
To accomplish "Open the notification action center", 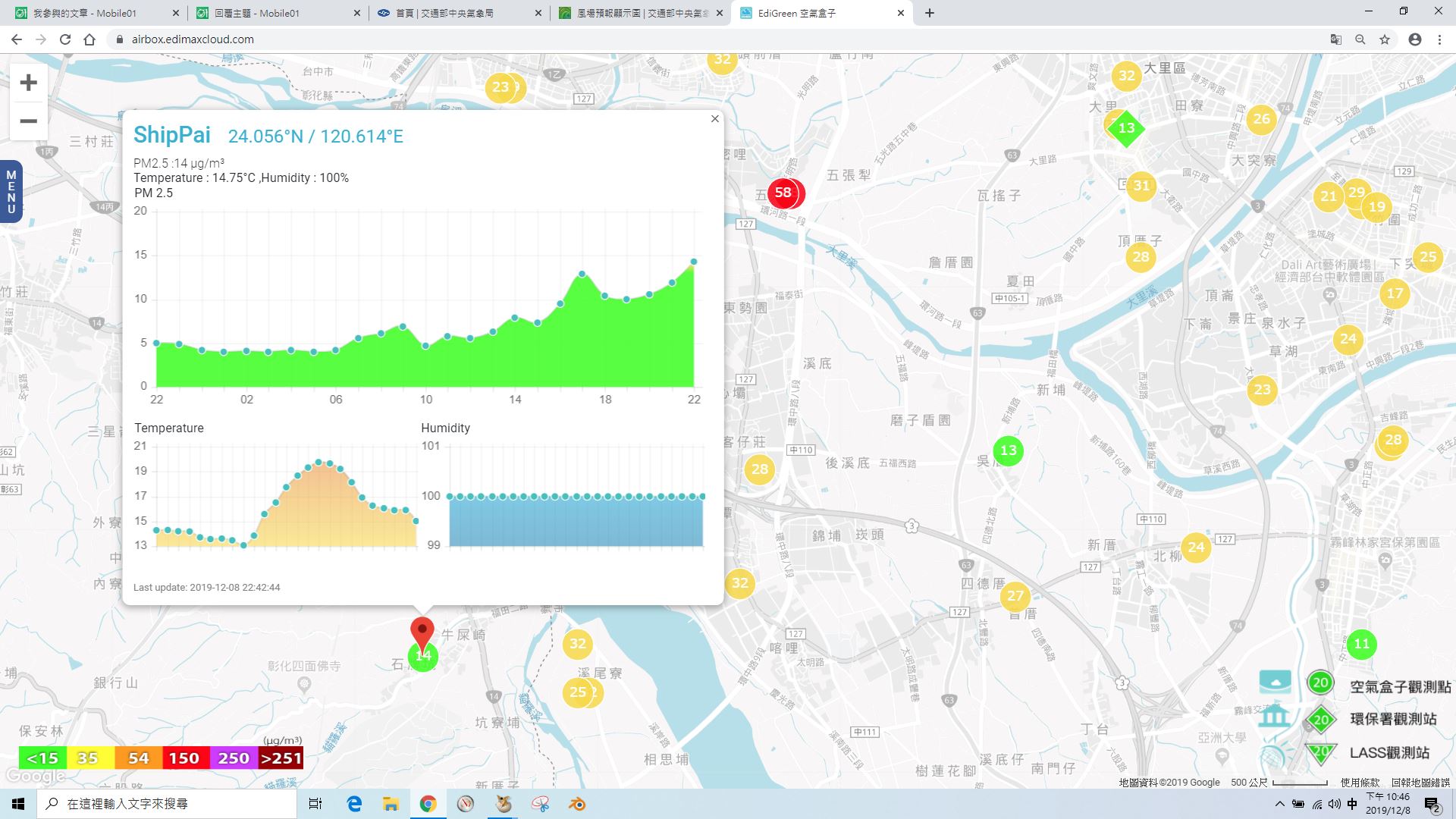I will (1432, 804).
